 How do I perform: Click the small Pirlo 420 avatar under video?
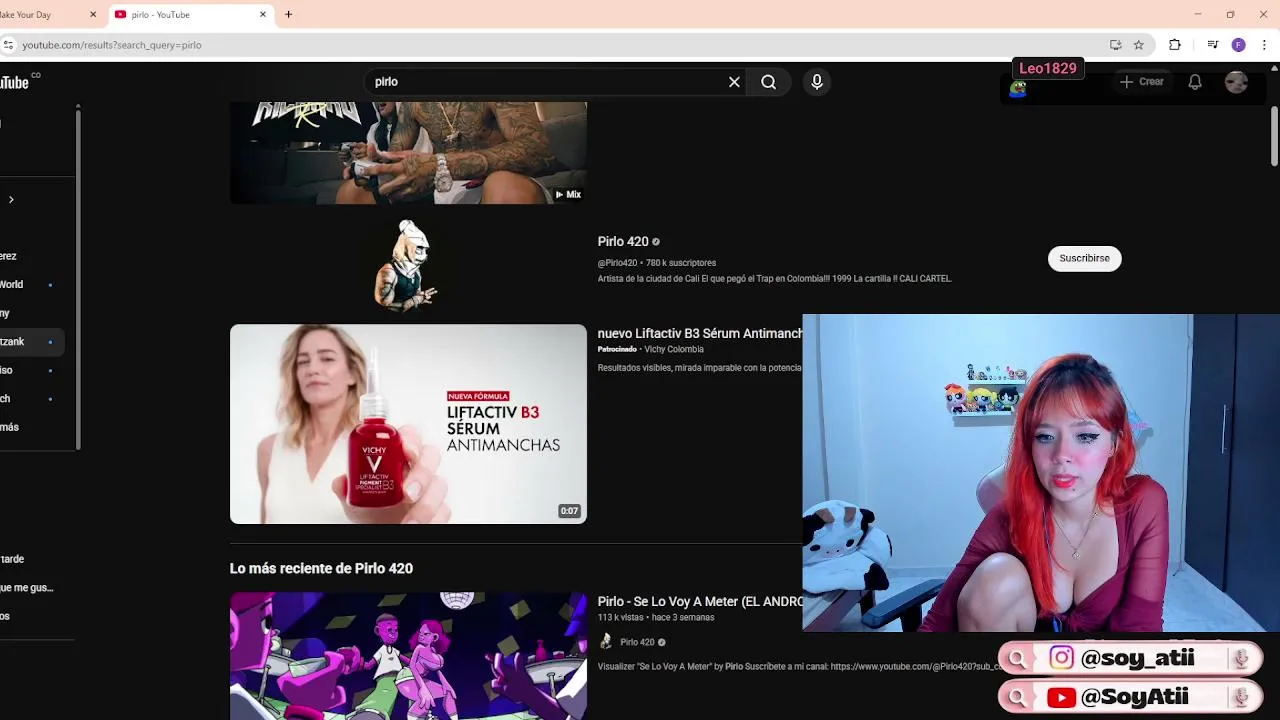[605, 642]
